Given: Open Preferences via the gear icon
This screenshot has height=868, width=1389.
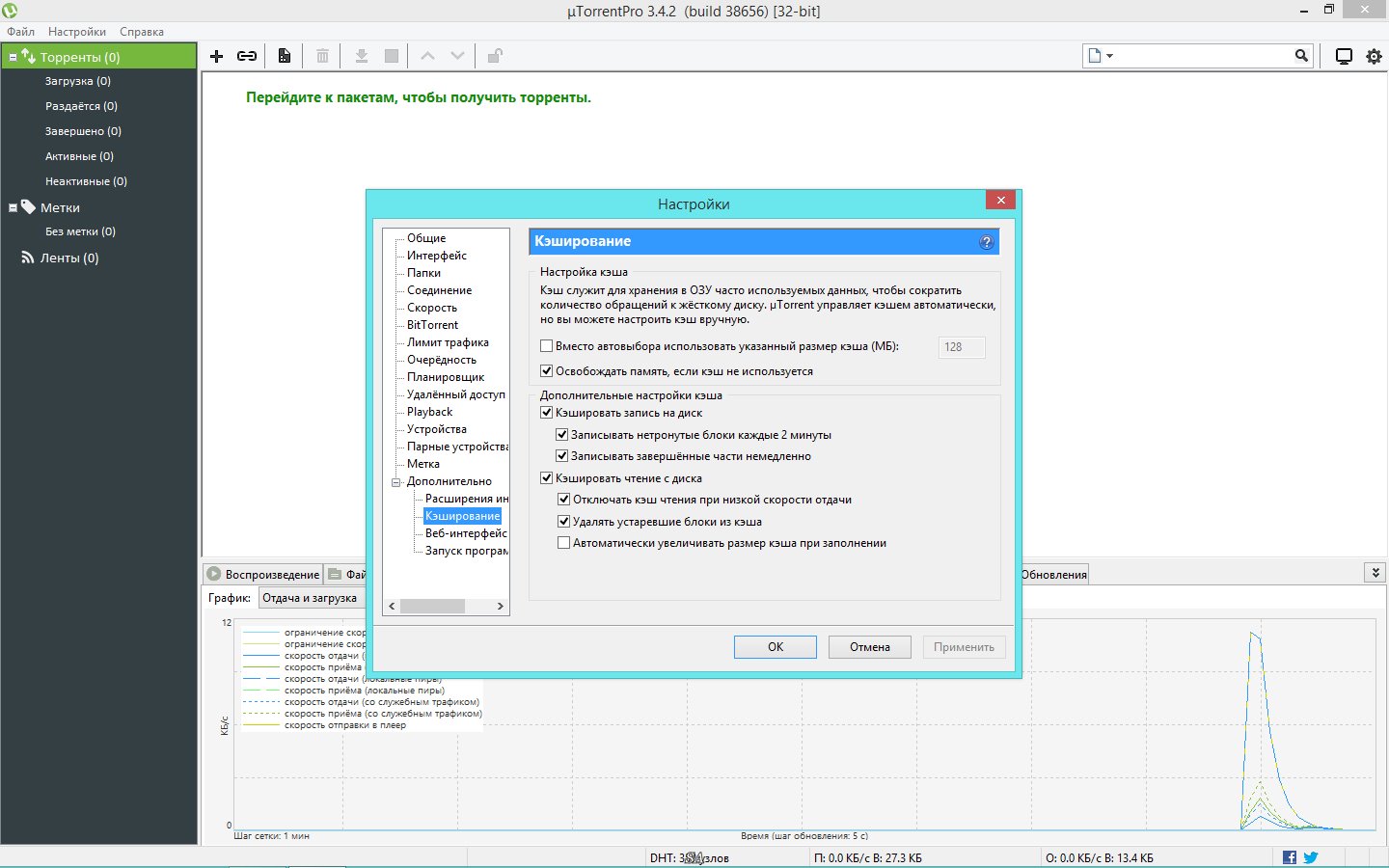Looking at the screenshot, I should 1375,56.
